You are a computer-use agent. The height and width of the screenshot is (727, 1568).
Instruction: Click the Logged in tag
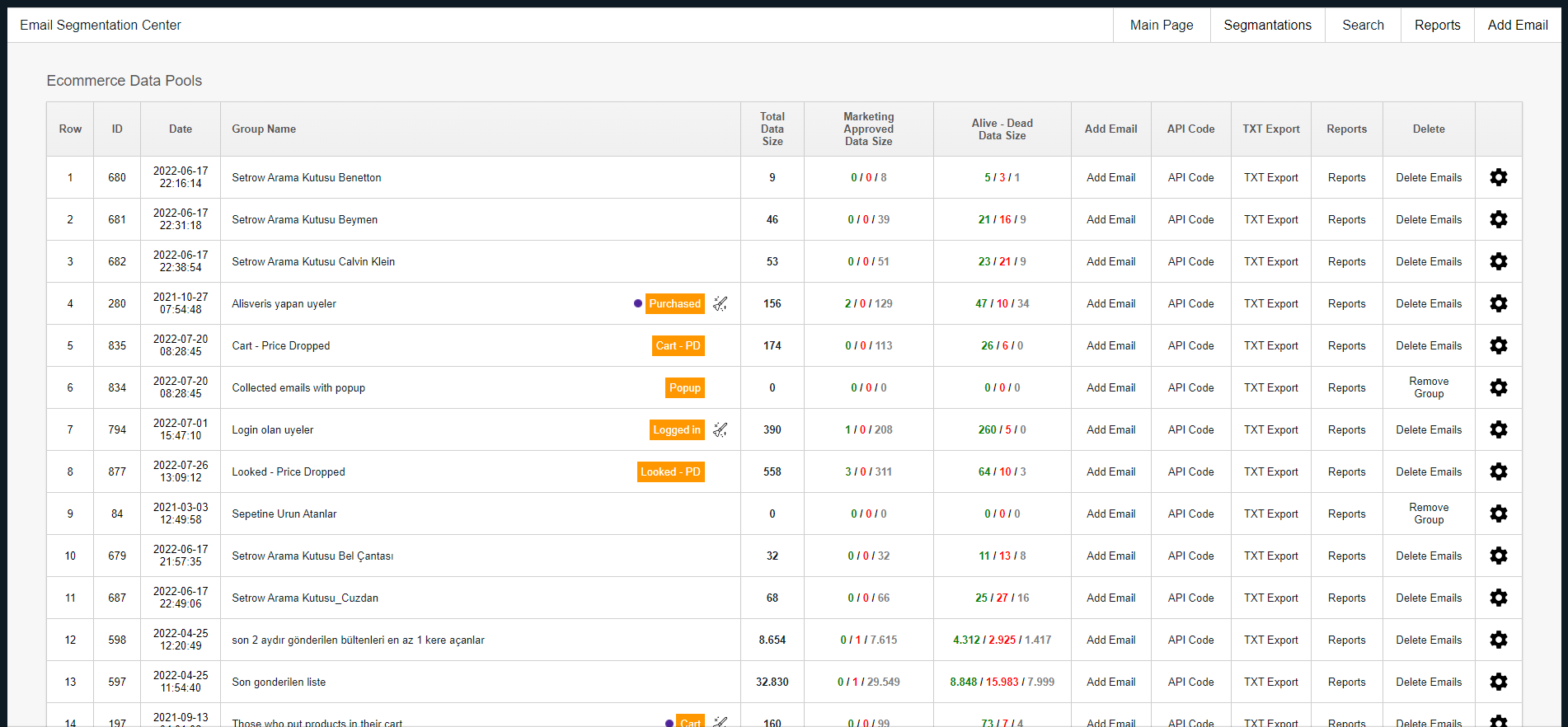(677, 429)
